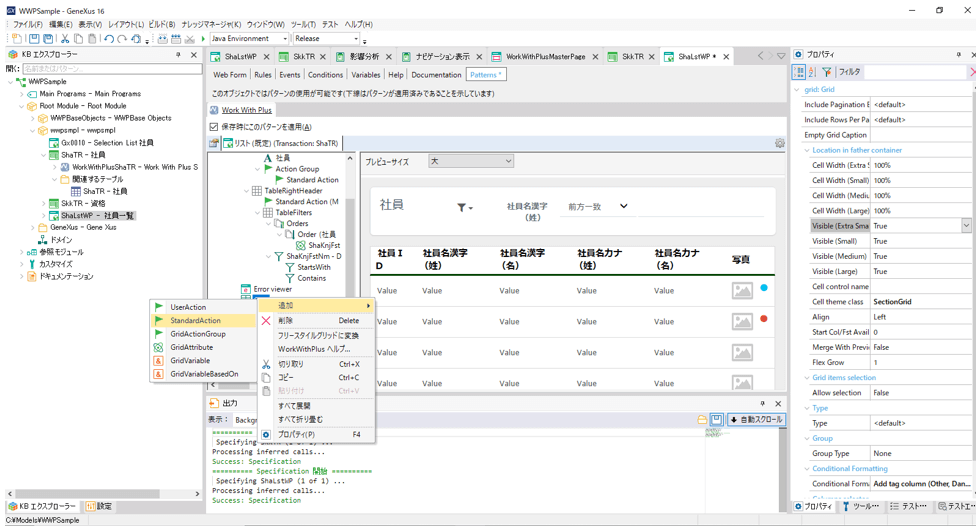Click the open folder icon in Output panel
The height and width of the screenshot is (526, 976).
[x=702, y=420]
